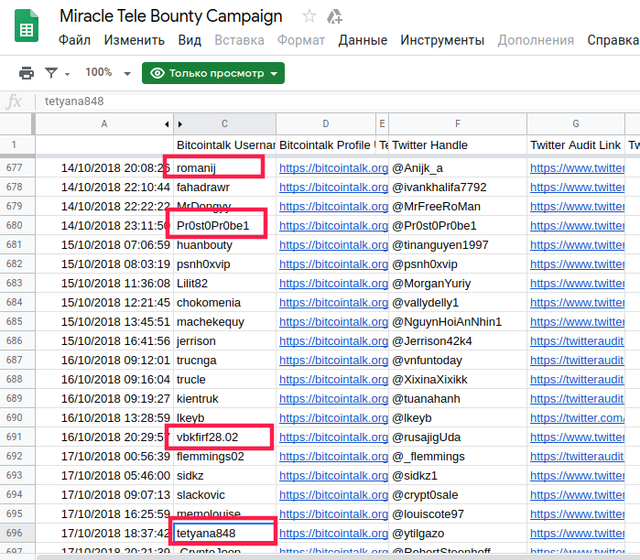This screenshot has width=640, height=560.
Task: Open bitcointalk profile link for huanbouty
Action: [x=333, y=245]
